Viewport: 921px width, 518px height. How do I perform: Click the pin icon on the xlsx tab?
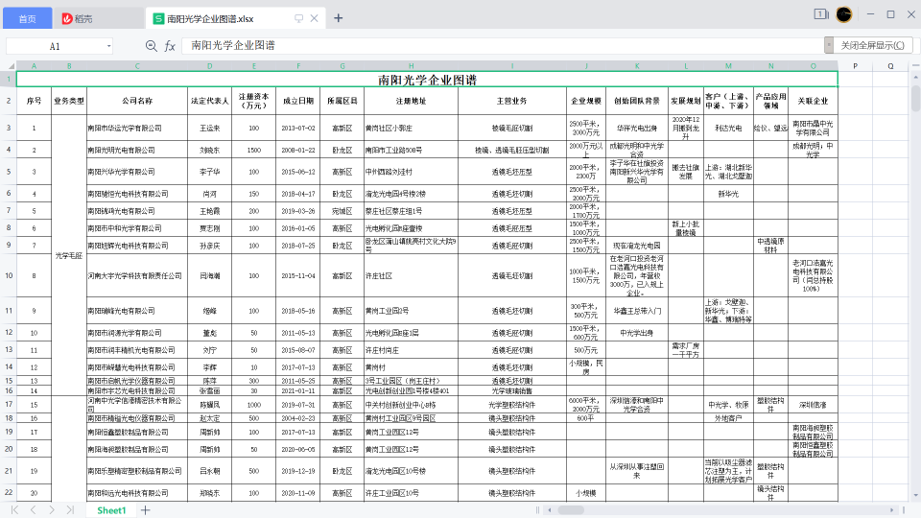pos(298,18)
